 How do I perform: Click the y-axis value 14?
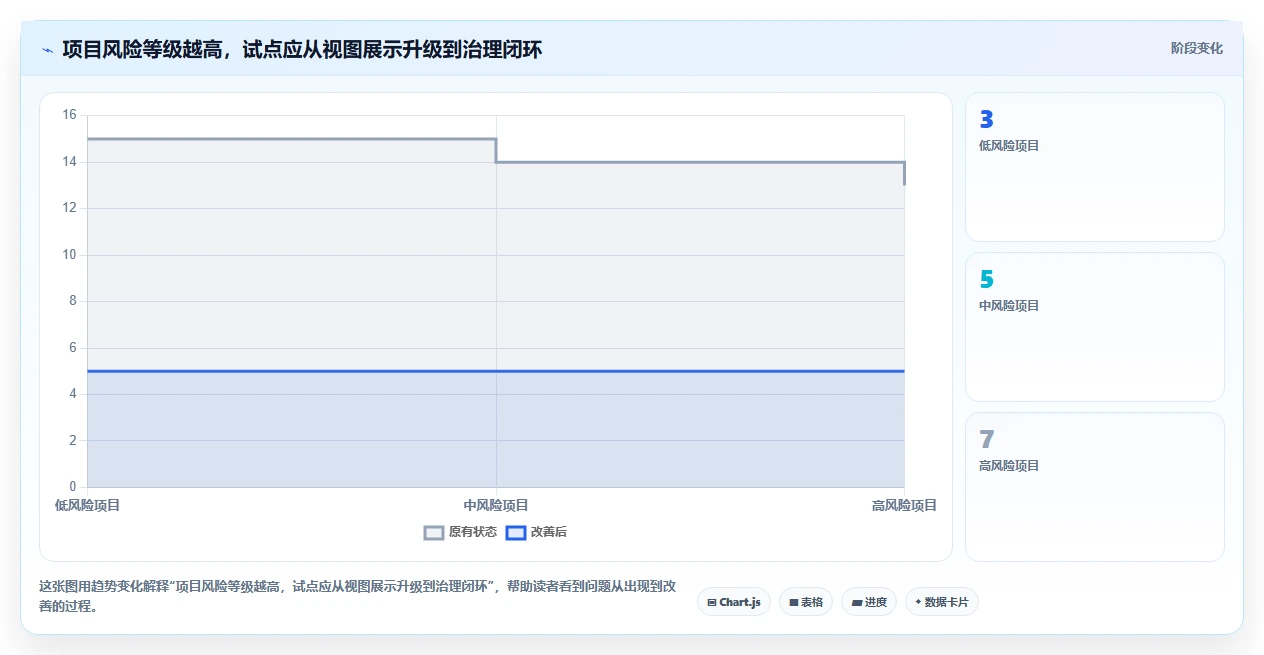click(69, 161)
